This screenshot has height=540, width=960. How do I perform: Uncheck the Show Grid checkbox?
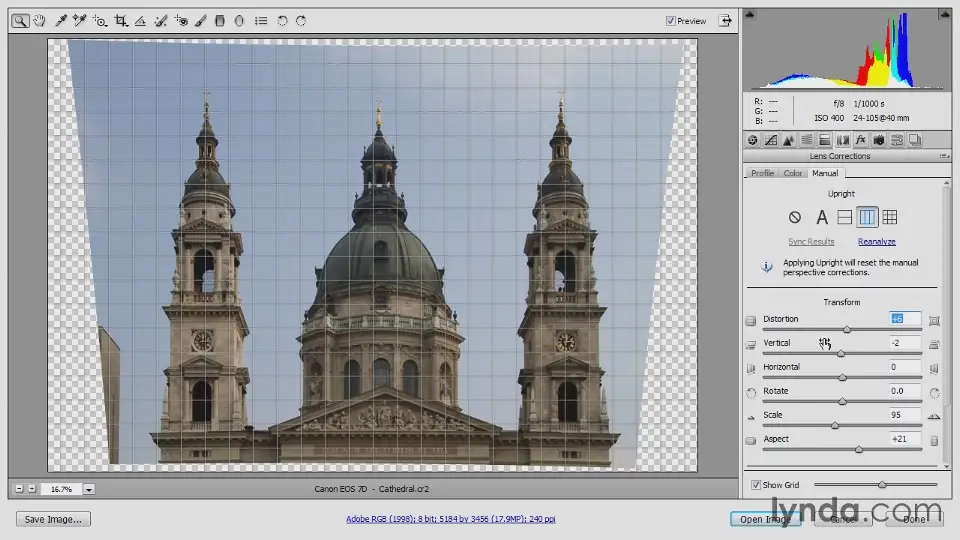click(x=756, y=485)
